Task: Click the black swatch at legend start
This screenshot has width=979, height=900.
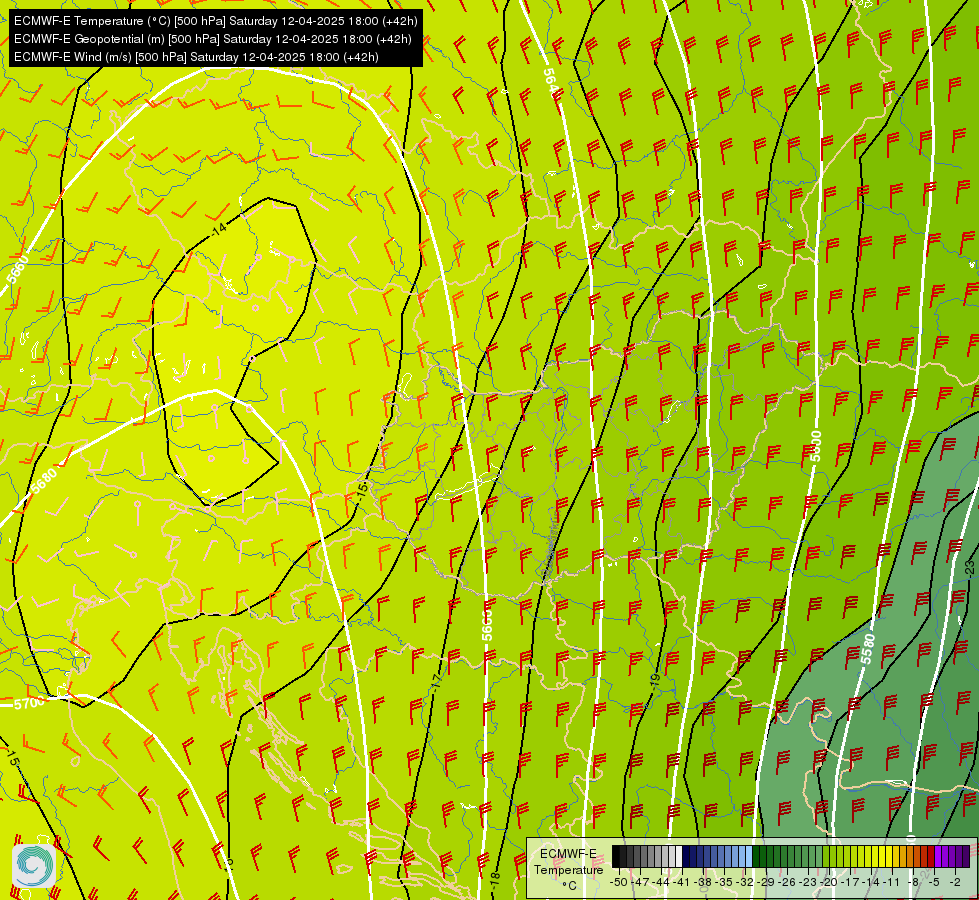Action: 616,856
